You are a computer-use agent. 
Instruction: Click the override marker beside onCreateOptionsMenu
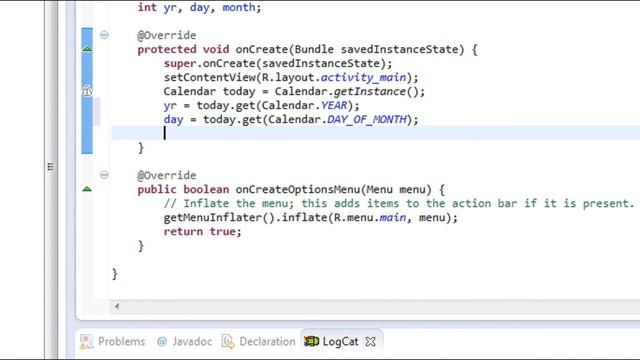[x=87, y=189]
